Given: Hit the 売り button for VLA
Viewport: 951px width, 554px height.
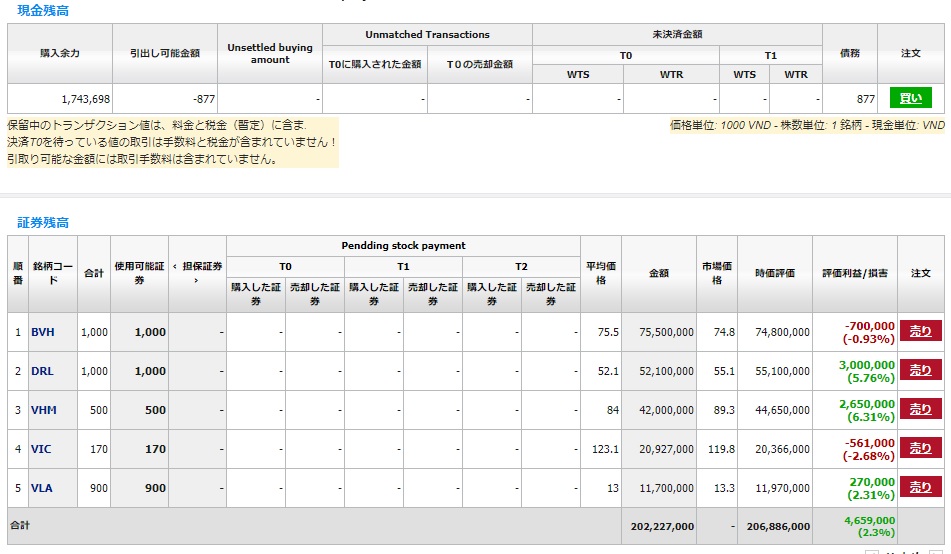Looking at the screenshot, I should tap(920, 487).
